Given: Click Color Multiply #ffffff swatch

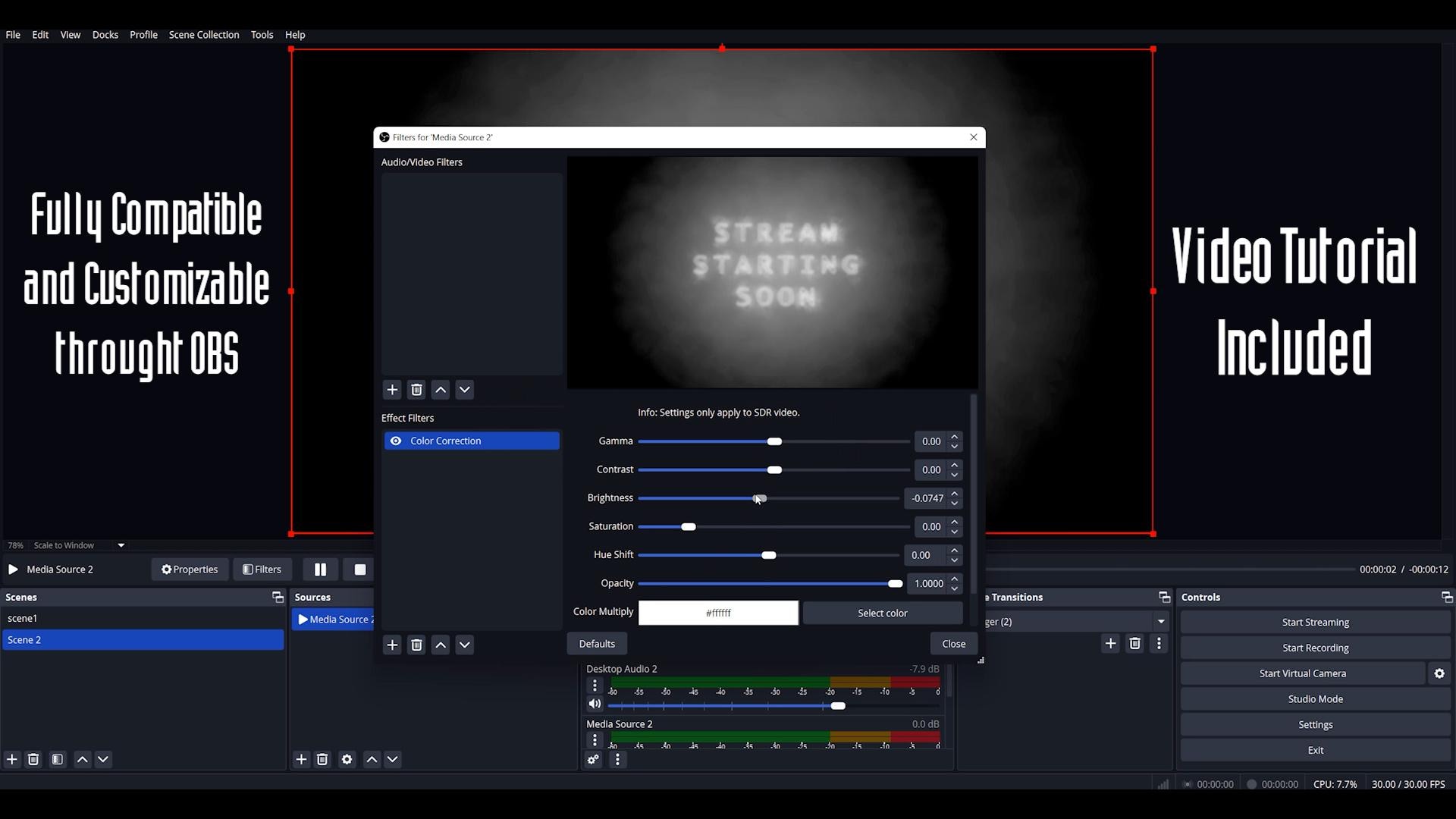Looking at the screenshot, I should coord(718,613).
